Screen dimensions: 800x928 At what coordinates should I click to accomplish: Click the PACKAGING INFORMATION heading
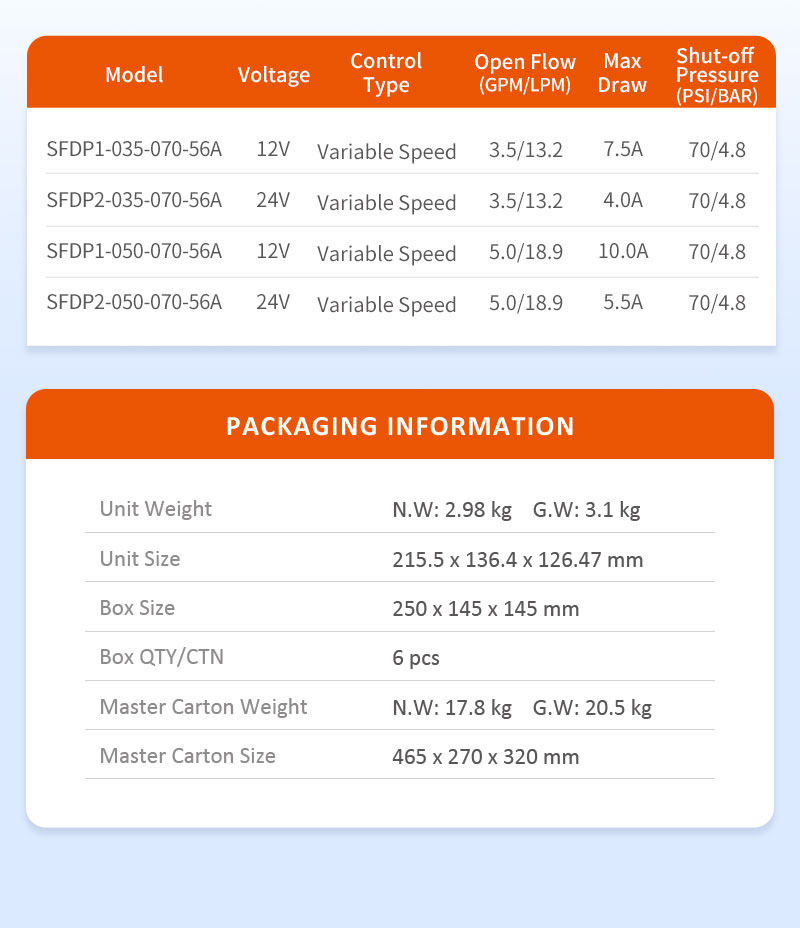pyautogui.click(x=400, y=426)
